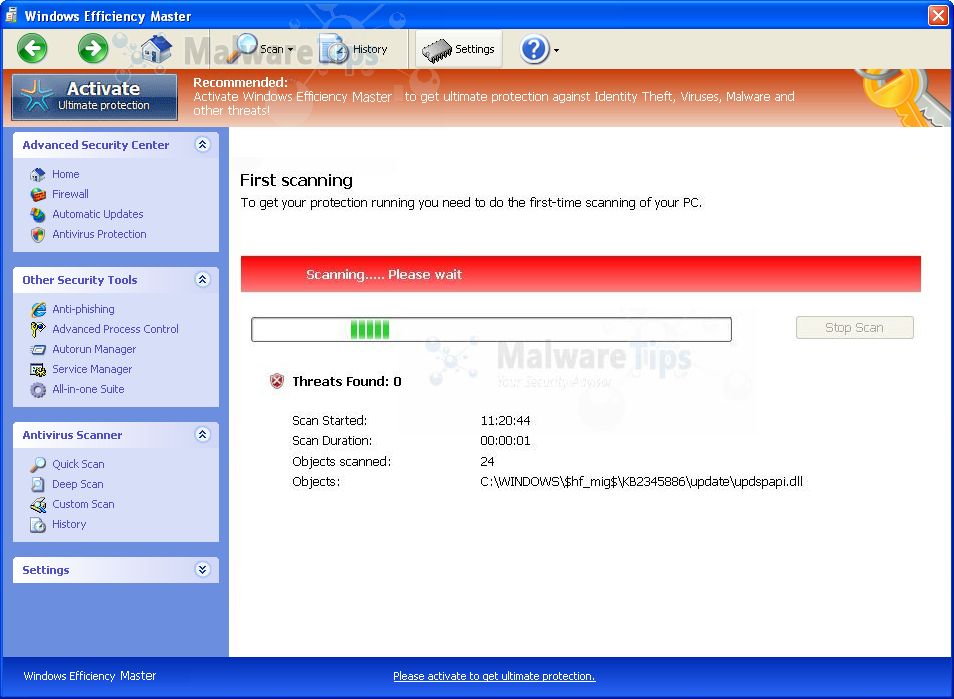
Task: Open Anti-phishing tool link
Action: (83, 309)
